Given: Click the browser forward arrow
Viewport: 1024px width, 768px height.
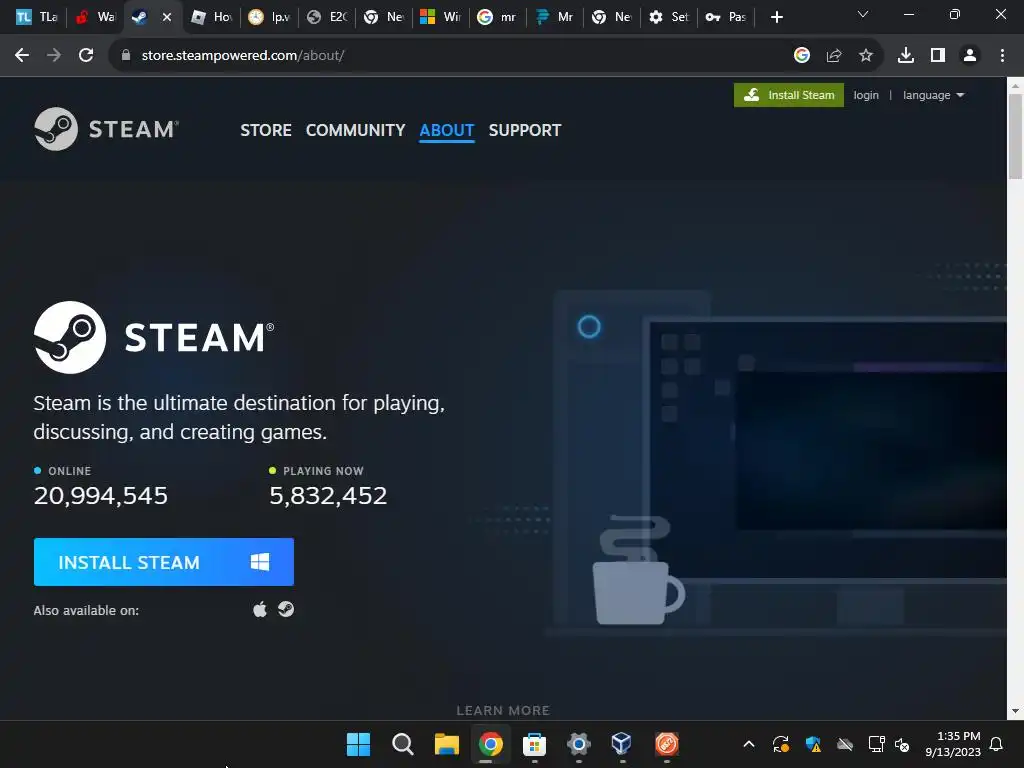Looking at the screenshot, I should pyautogui.click(x=54, y=56).
